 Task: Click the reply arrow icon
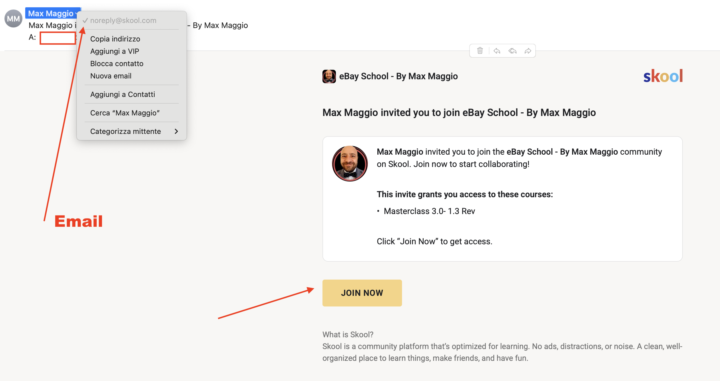(497, 51)
